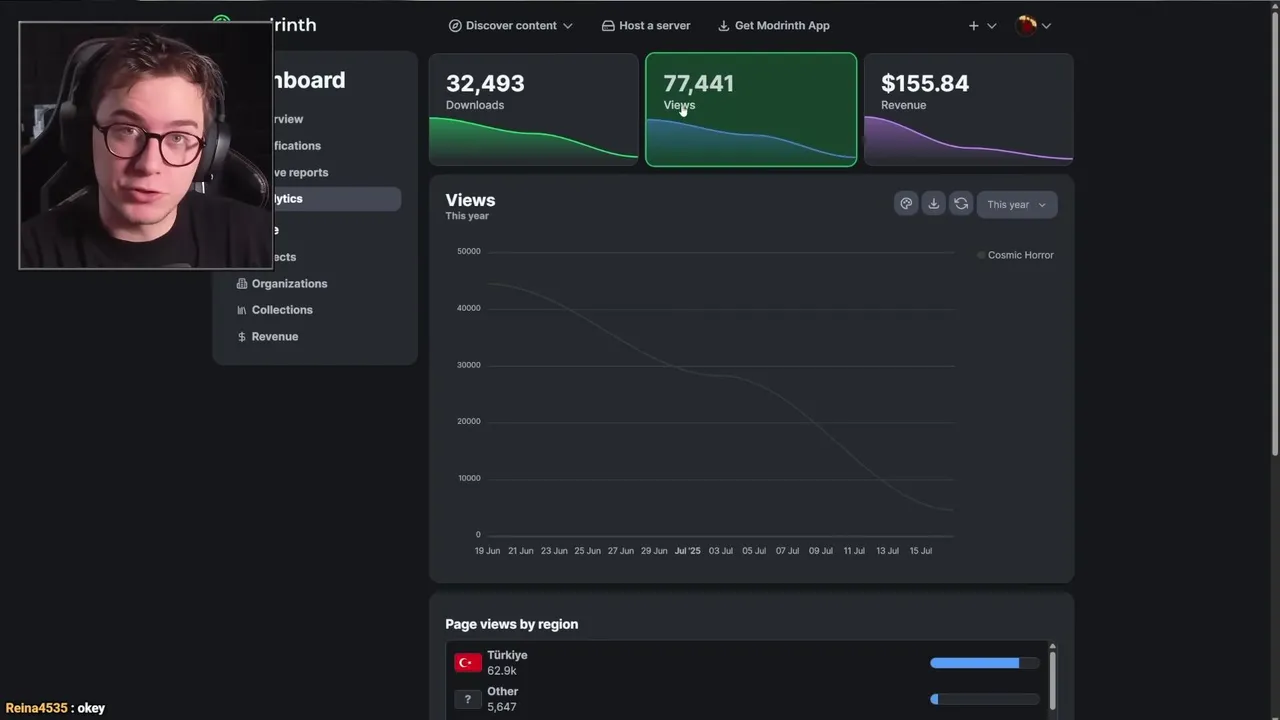Click the Page views by region heading
The height and width of the screenshot is (720, 1280).
pyautogui.click(x=512, y=624)
